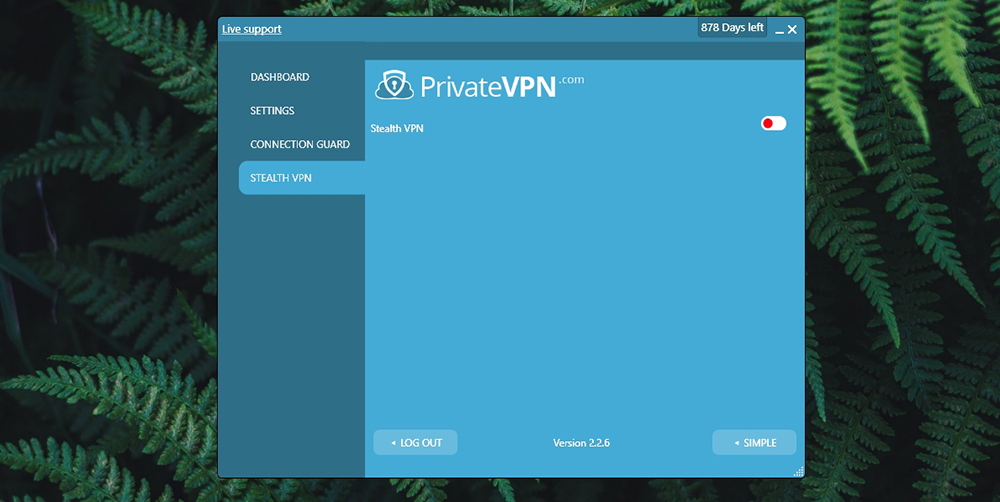This screenshot has height=502, width=1000.
Task: Click the PrivateVPN shield logo
Action: pos(394,85)
